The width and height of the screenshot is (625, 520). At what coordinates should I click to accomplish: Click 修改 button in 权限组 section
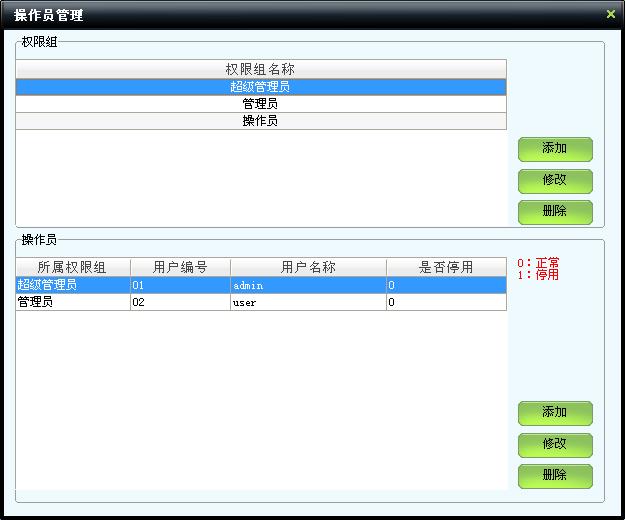pyautogui.click(x=555, y=181)
